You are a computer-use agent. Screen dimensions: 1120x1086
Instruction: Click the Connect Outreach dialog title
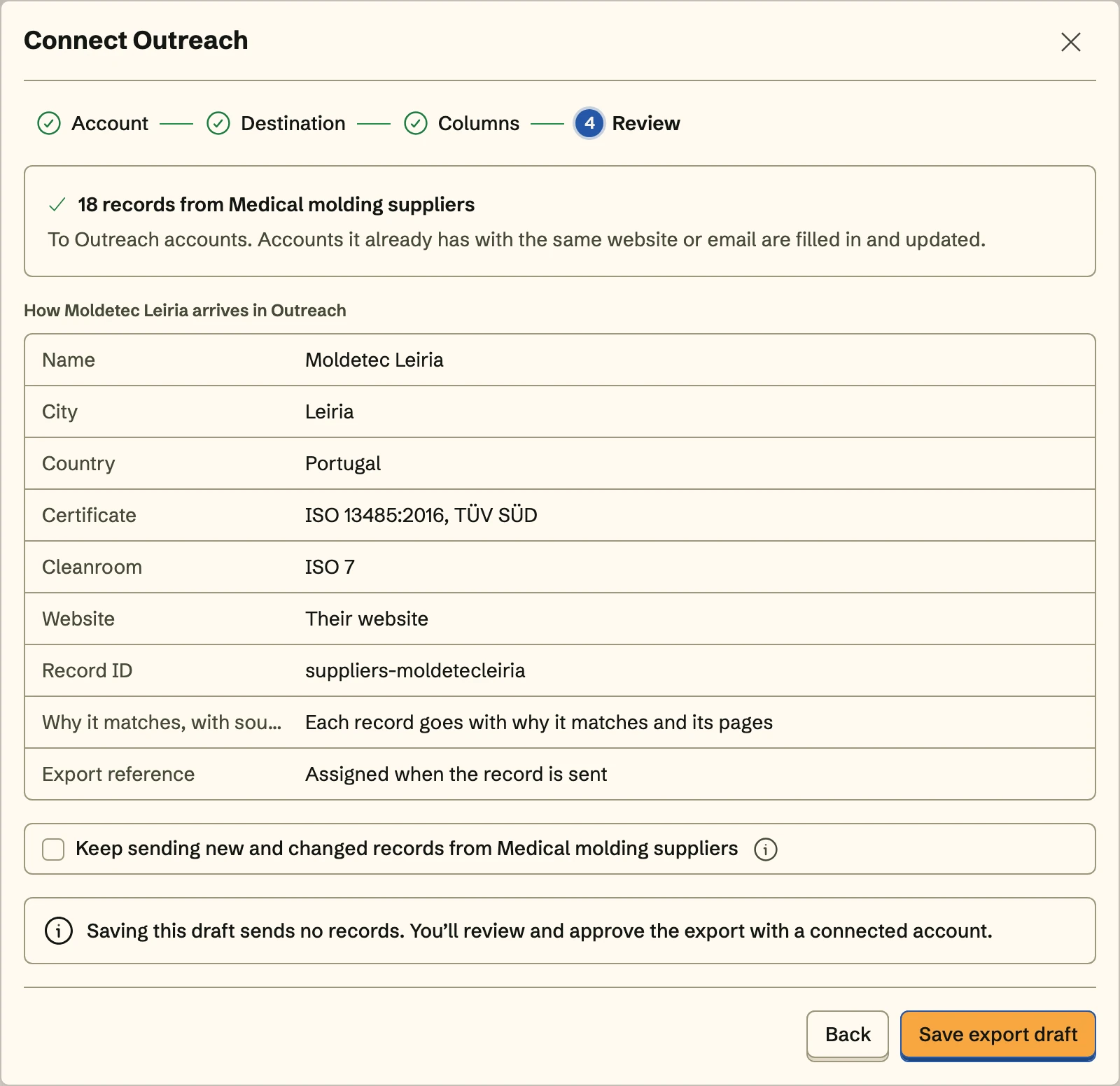point(136,41)
